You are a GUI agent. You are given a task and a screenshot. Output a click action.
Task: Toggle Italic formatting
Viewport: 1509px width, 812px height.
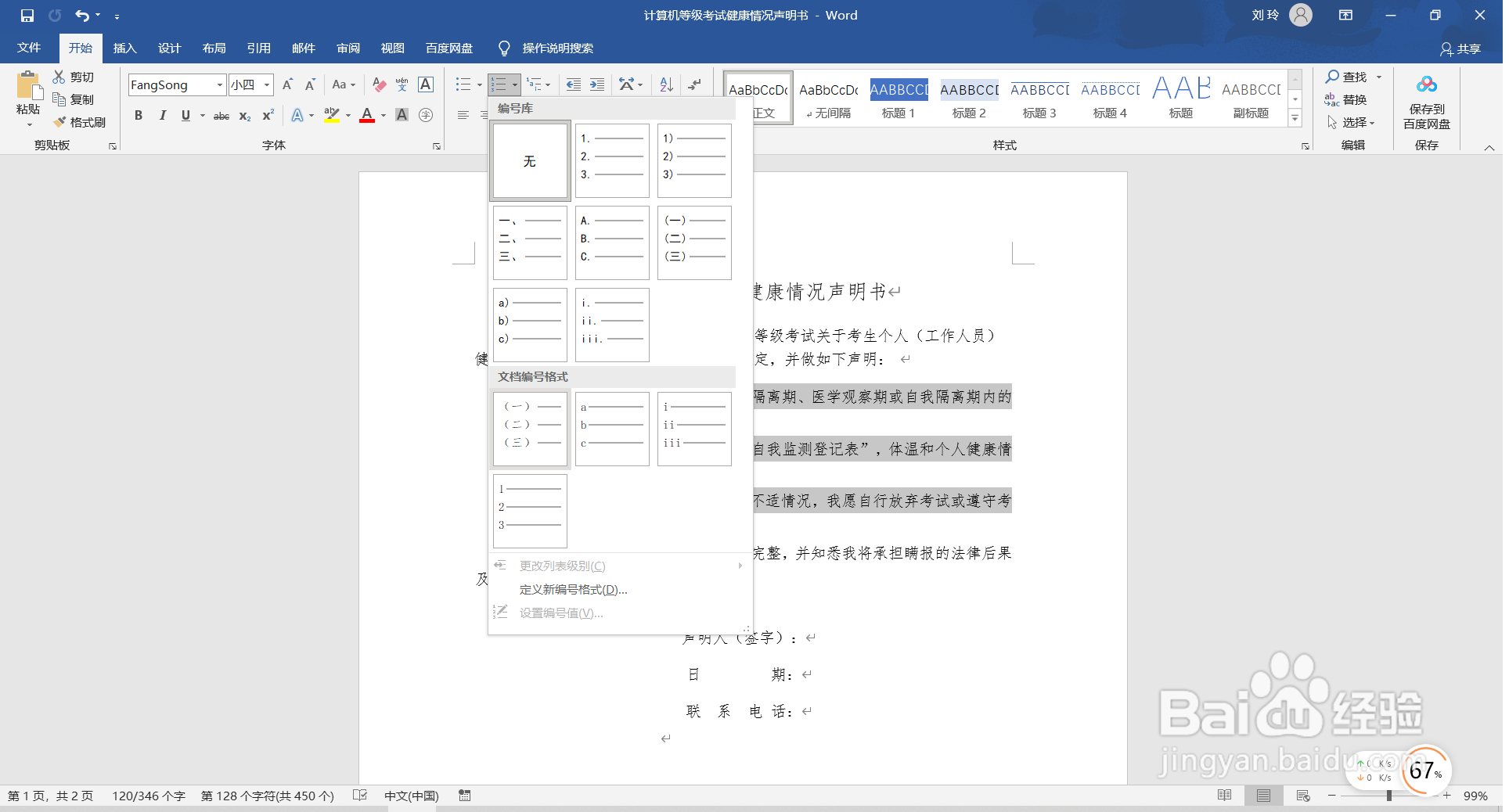pyautogui.click(x=162, y=115)
